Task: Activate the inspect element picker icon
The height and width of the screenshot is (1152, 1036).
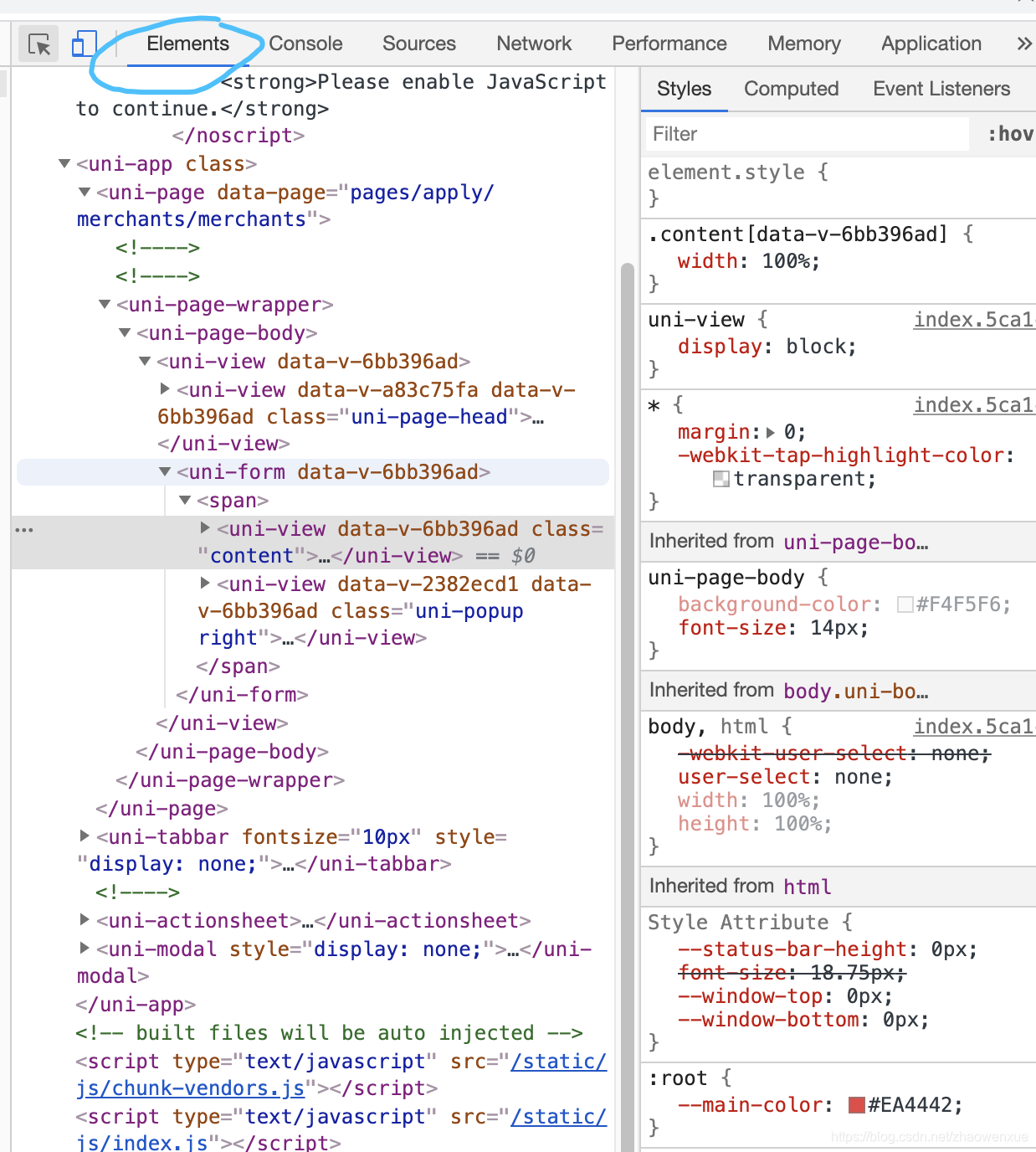Action: pyautogui.click(x=39, y=44)
